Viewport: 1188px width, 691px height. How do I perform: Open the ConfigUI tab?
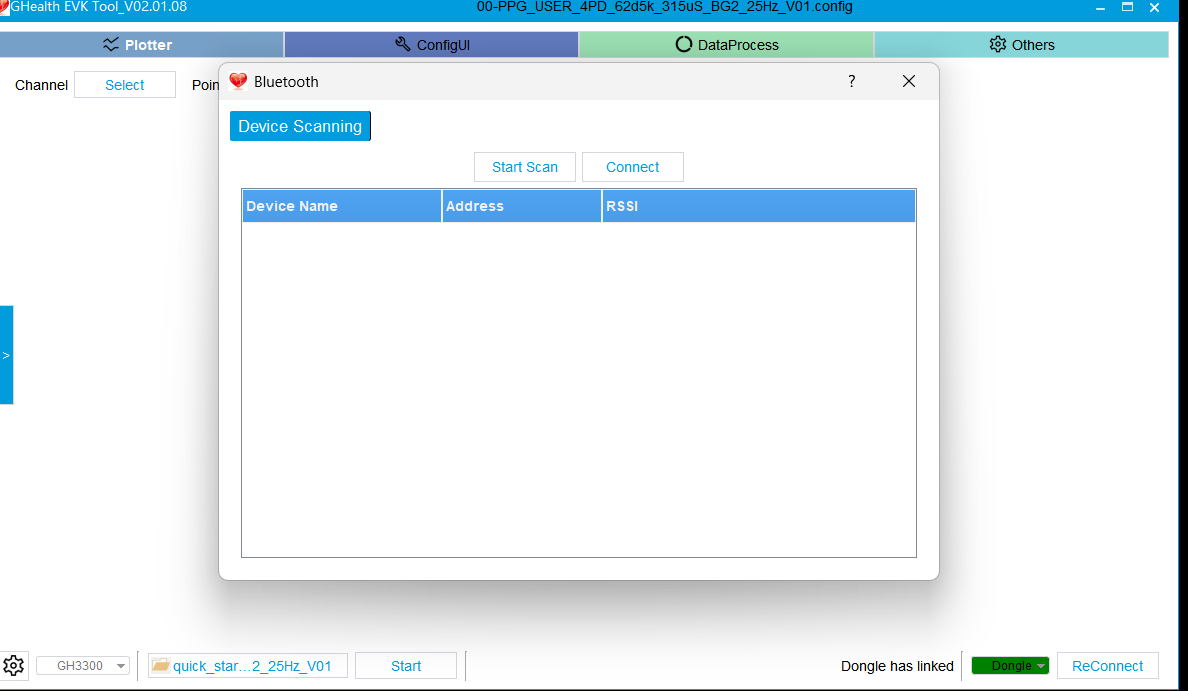(x=431, y=45)
